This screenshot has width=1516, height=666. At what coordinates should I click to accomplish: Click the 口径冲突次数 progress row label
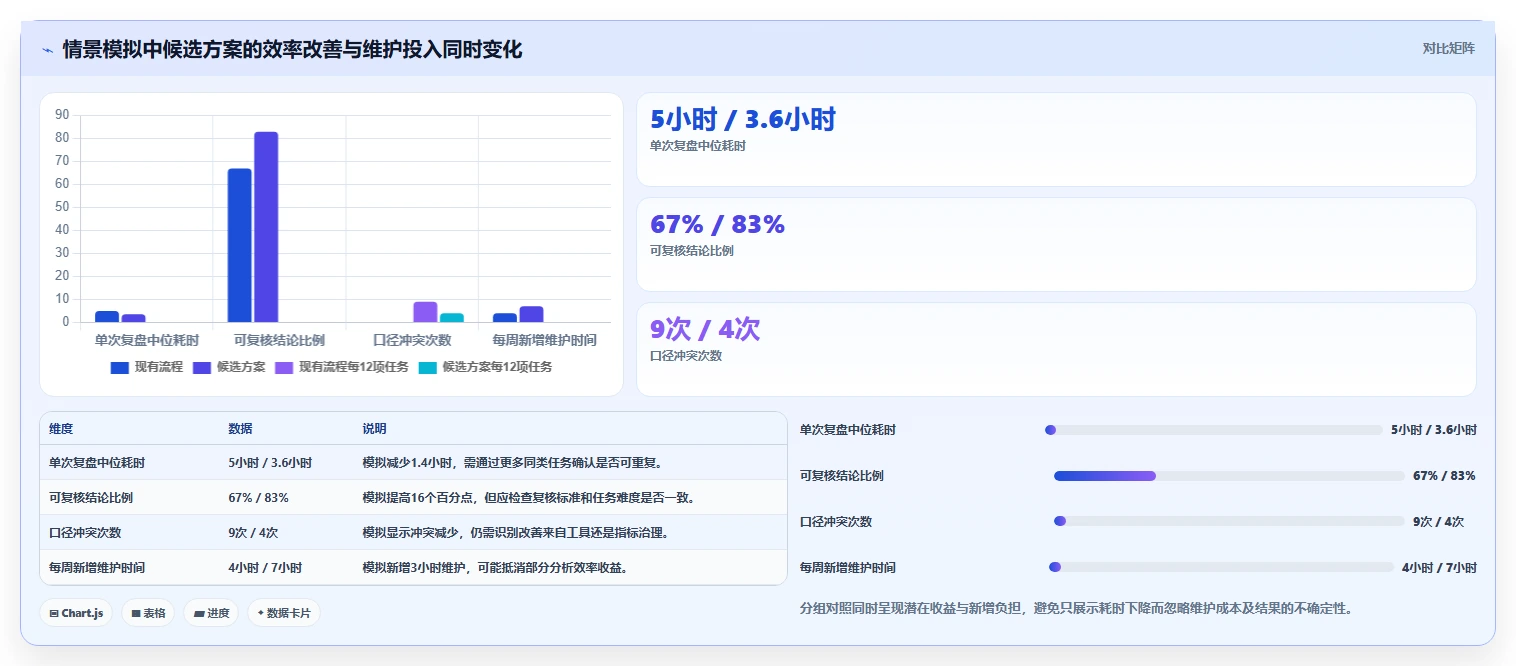point(836,522)
